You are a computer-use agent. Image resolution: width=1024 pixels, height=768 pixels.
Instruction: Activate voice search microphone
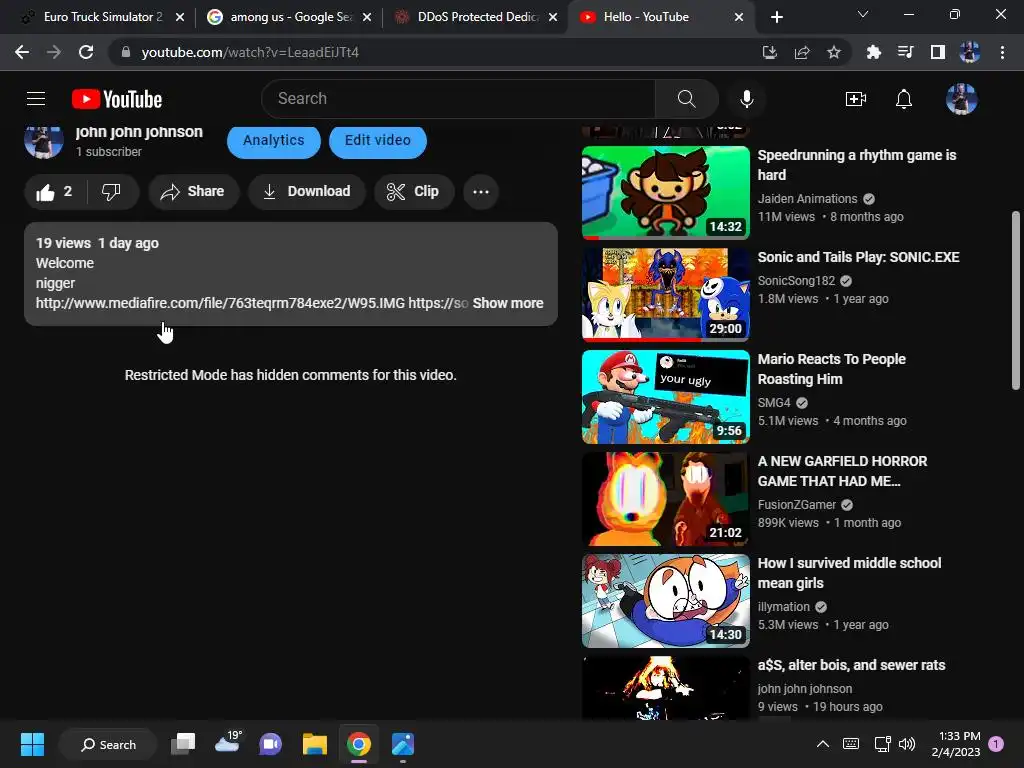[746, 99]
